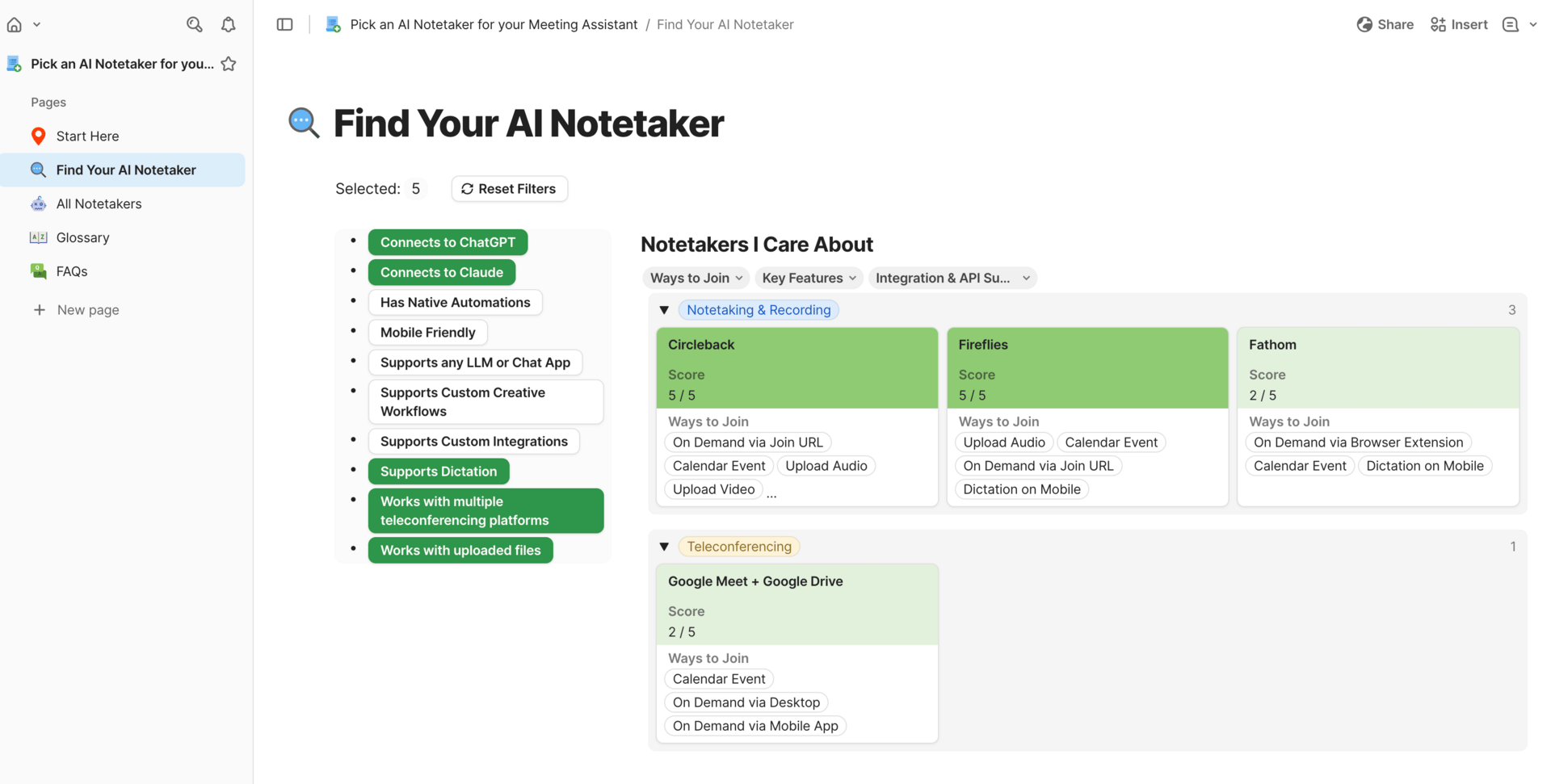Viewport: 1551px width, 784px height.
Task: Click the Selected count value 5
Action: coord(415,189)
